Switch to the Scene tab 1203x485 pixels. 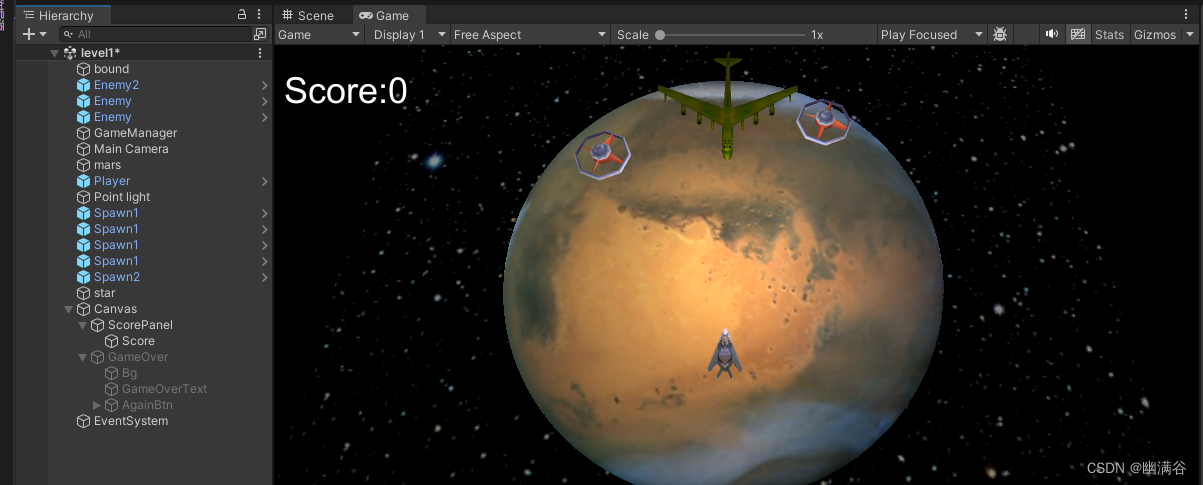tap(309, 15)
